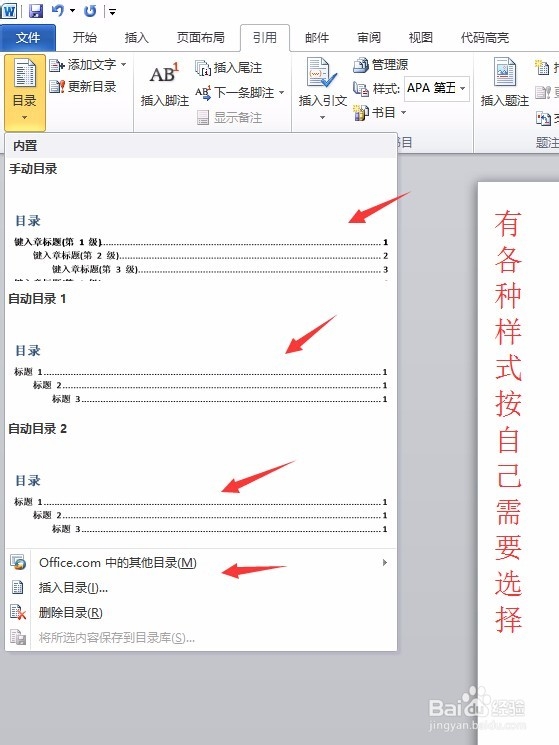Click the 插入尾注 icon

(203, 68)
